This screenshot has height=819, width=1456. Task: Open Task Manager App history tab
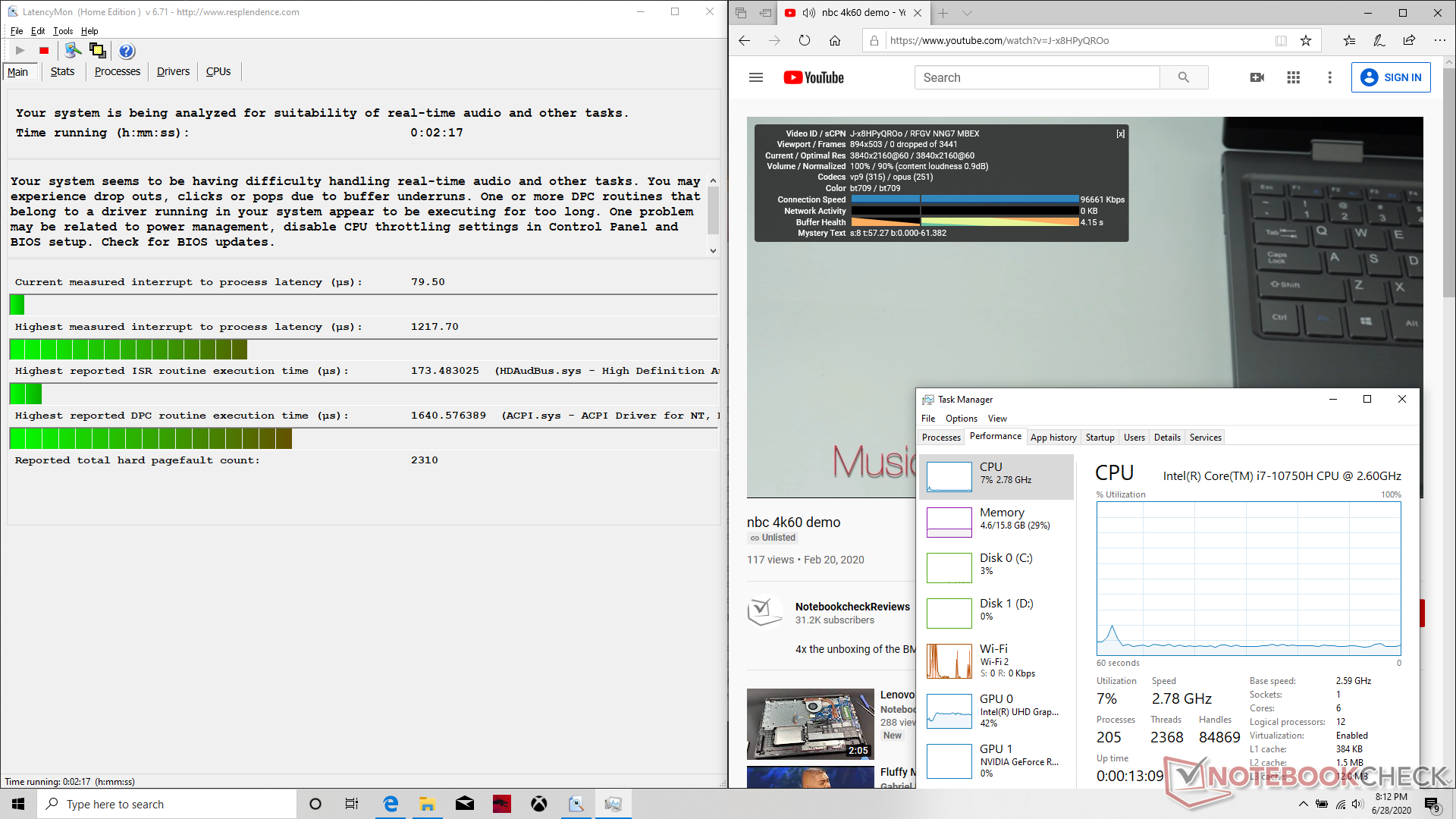pos(1053,438)
